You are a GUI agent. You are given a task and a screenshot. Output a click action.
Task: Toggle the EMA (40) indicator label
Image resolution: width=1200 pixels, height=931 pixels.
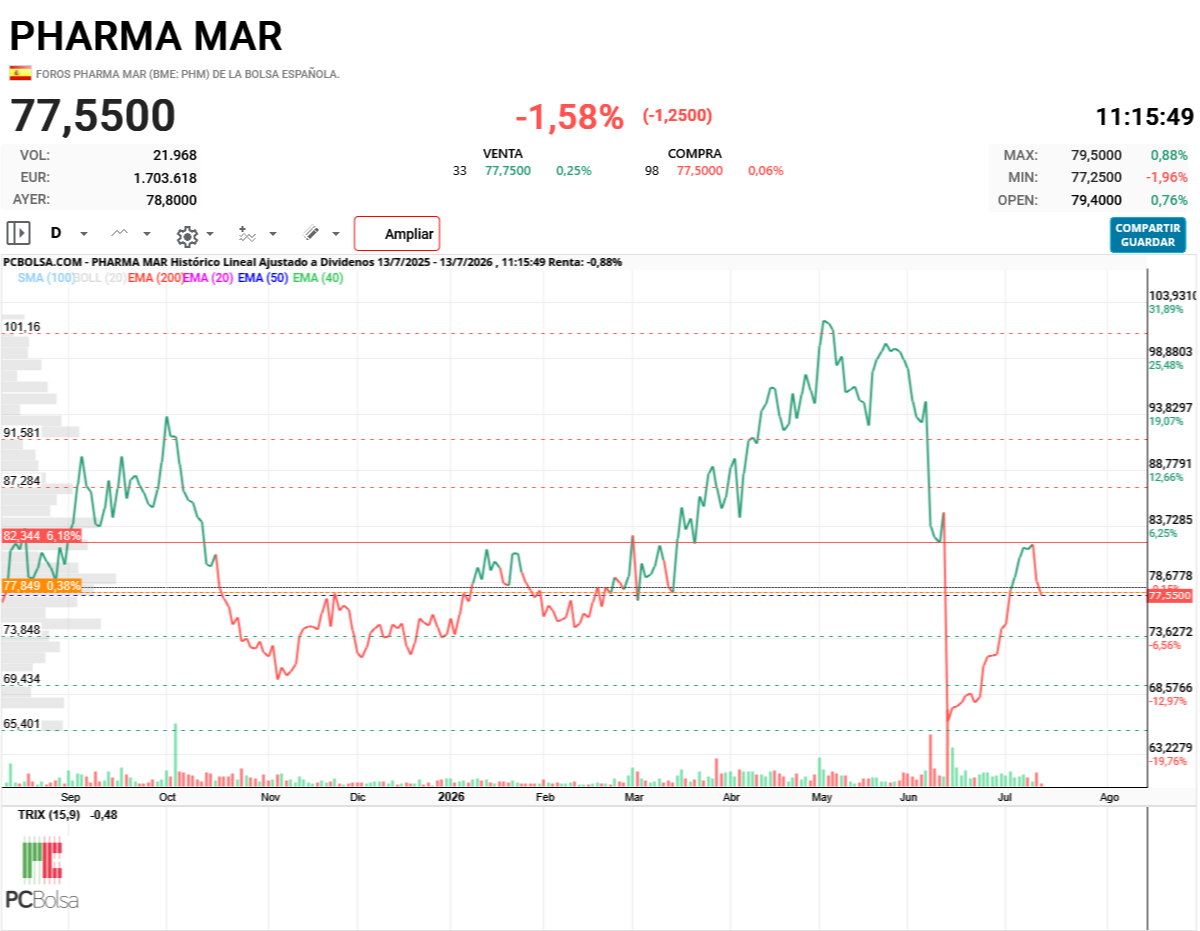coord(318,278)
